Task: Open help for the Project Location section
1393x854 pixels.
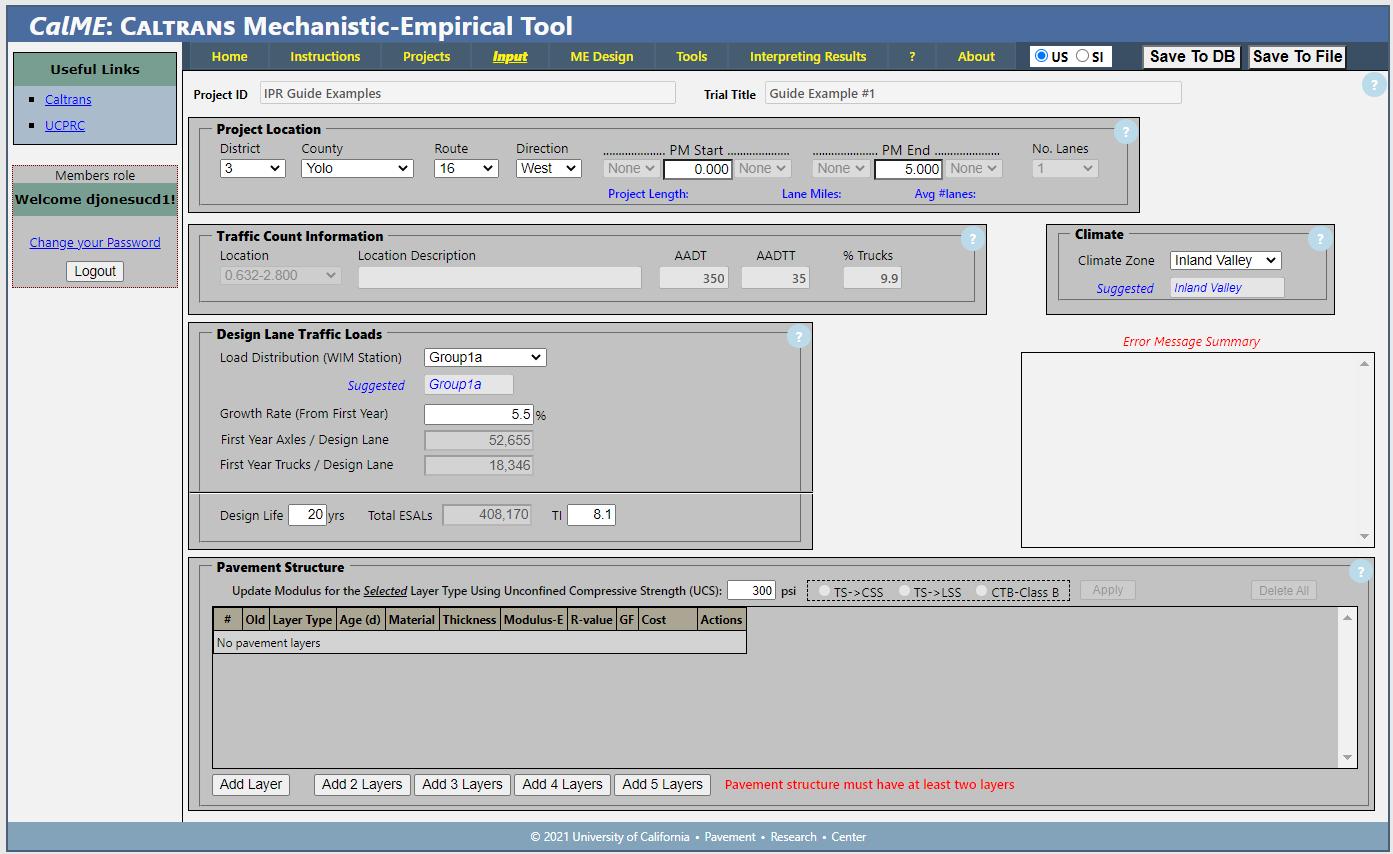Action: [x=1125, y=131]
